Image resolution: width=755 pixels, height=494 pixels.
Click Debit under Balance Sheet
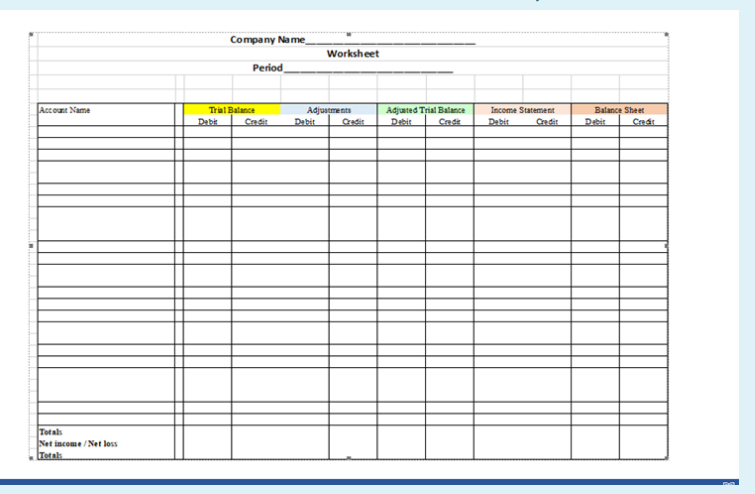pyautogui.click(x=595, y=121)
